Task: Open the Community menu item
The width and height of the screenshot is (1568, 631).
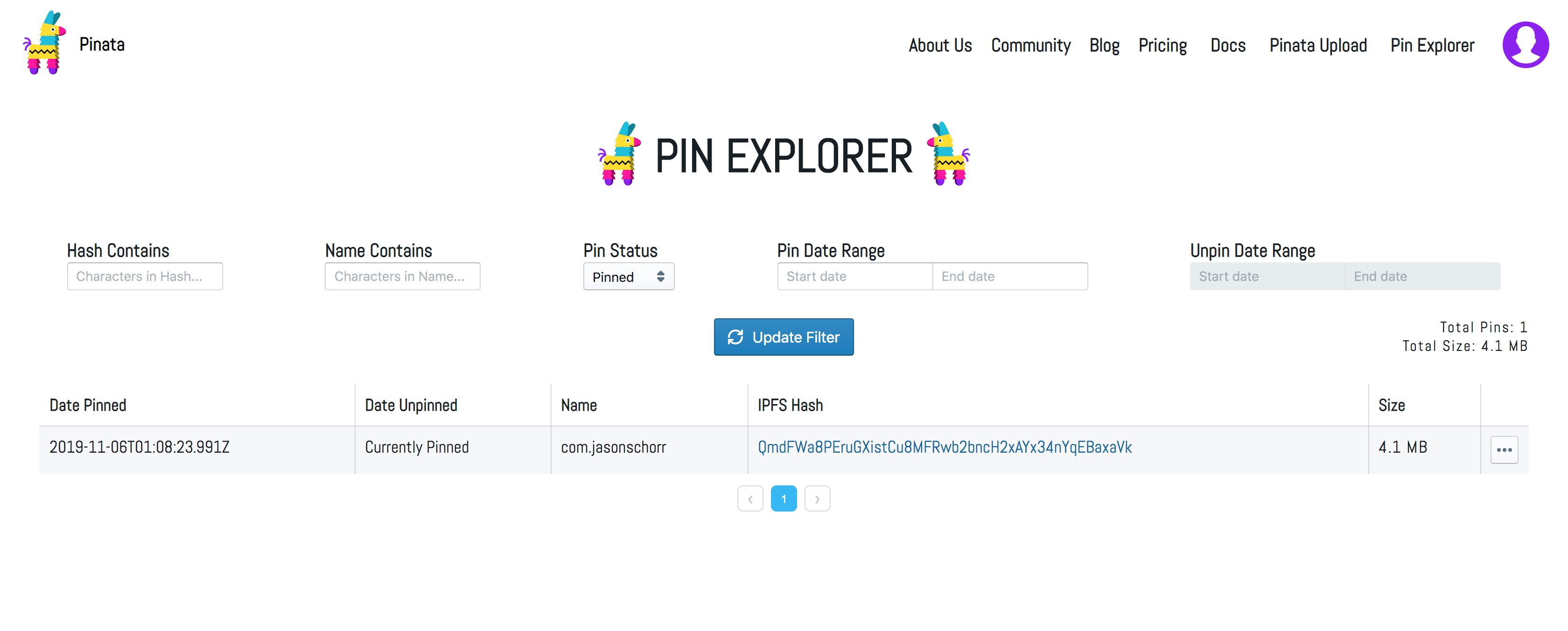Action: [x=1030, y=46]
